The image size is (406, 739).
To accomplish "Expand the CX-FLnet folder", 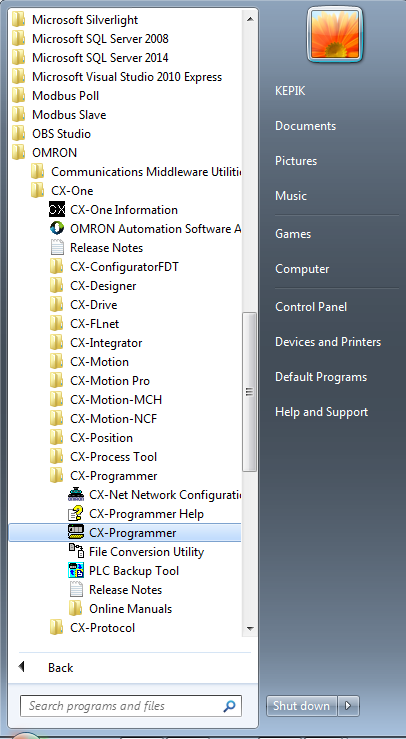I will coord(85,323).
